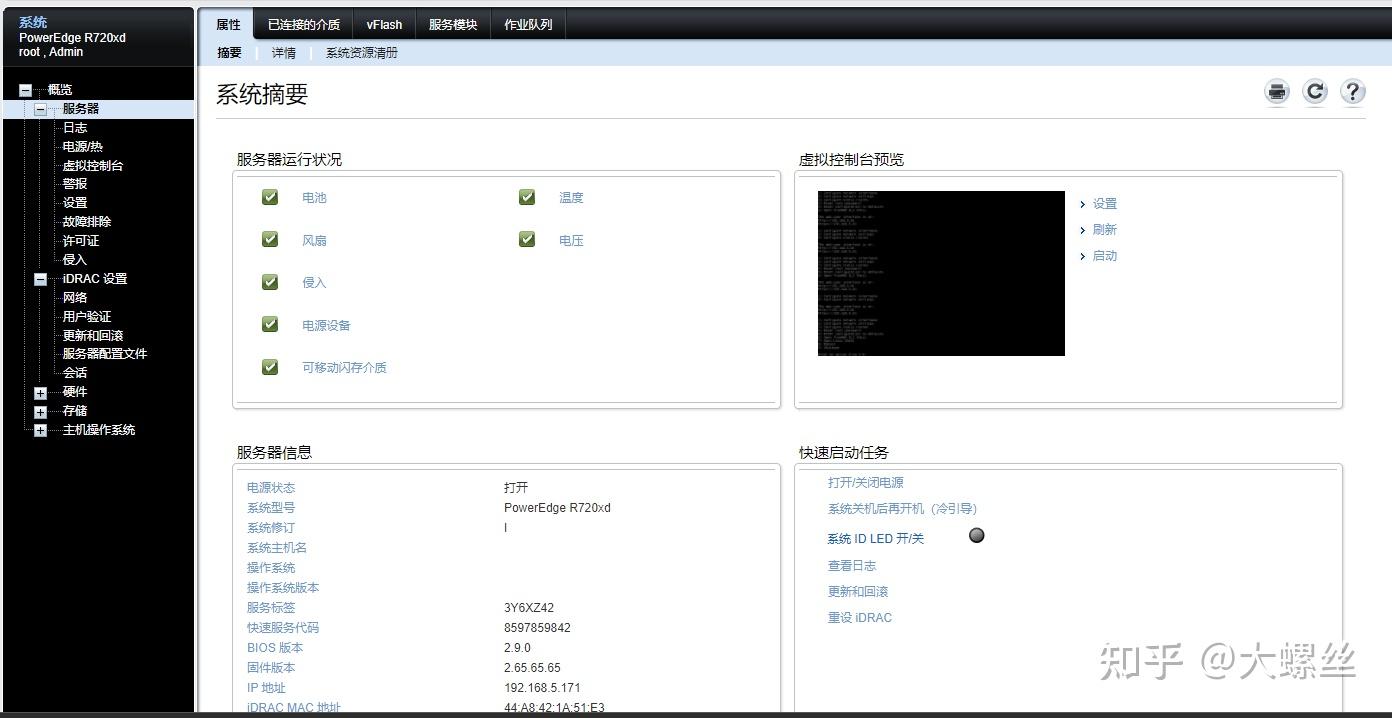Click the refresh icon near top right
Screen dimensions: 1392x718
tap(1315, 91)
